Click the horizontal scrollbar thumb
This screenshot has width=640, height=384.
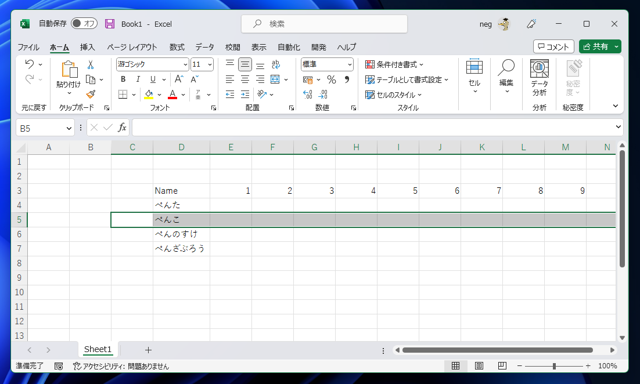tap(497, 350)
